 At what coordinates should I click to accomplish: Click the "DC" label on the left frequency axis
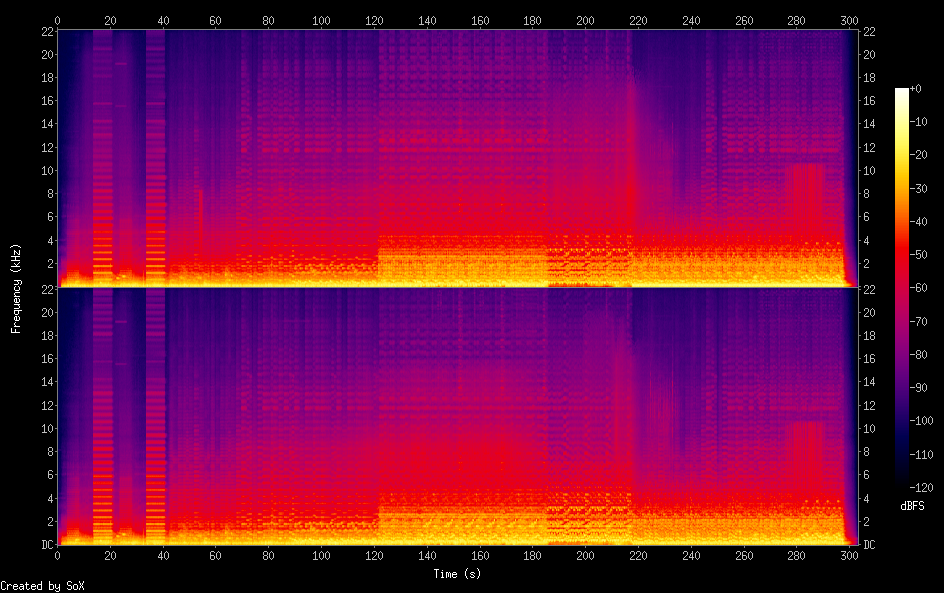(x=48, y=544)
